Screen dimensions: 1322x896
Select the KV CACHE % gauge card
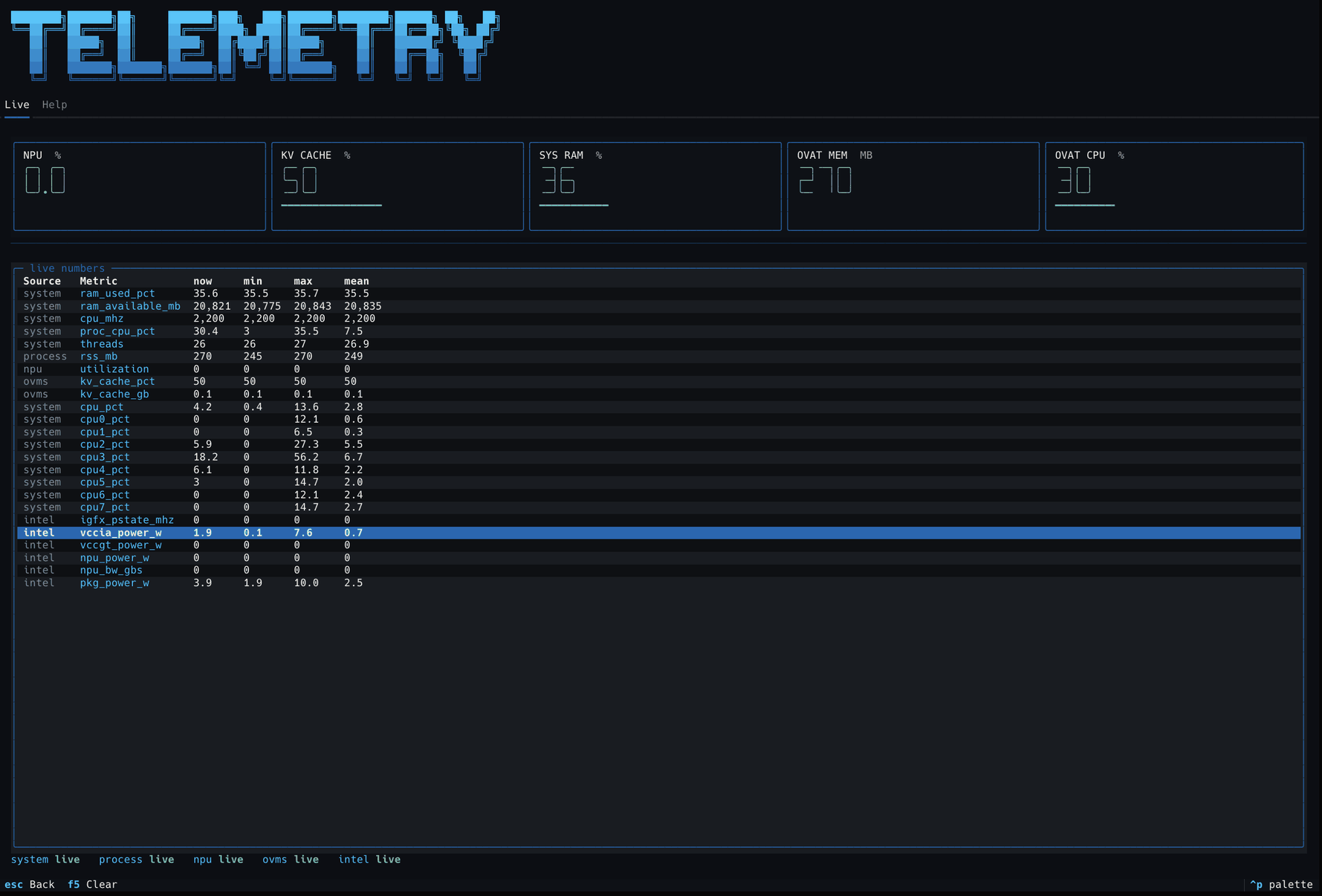coord(398,186)
